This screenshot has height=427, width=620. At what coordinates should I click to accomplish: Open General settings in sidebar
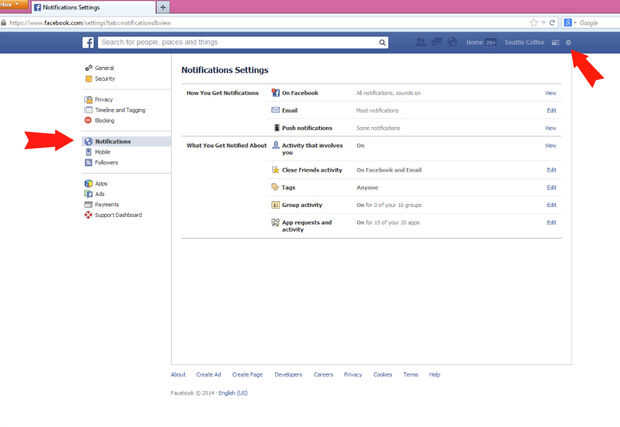[x=104, y=68]
